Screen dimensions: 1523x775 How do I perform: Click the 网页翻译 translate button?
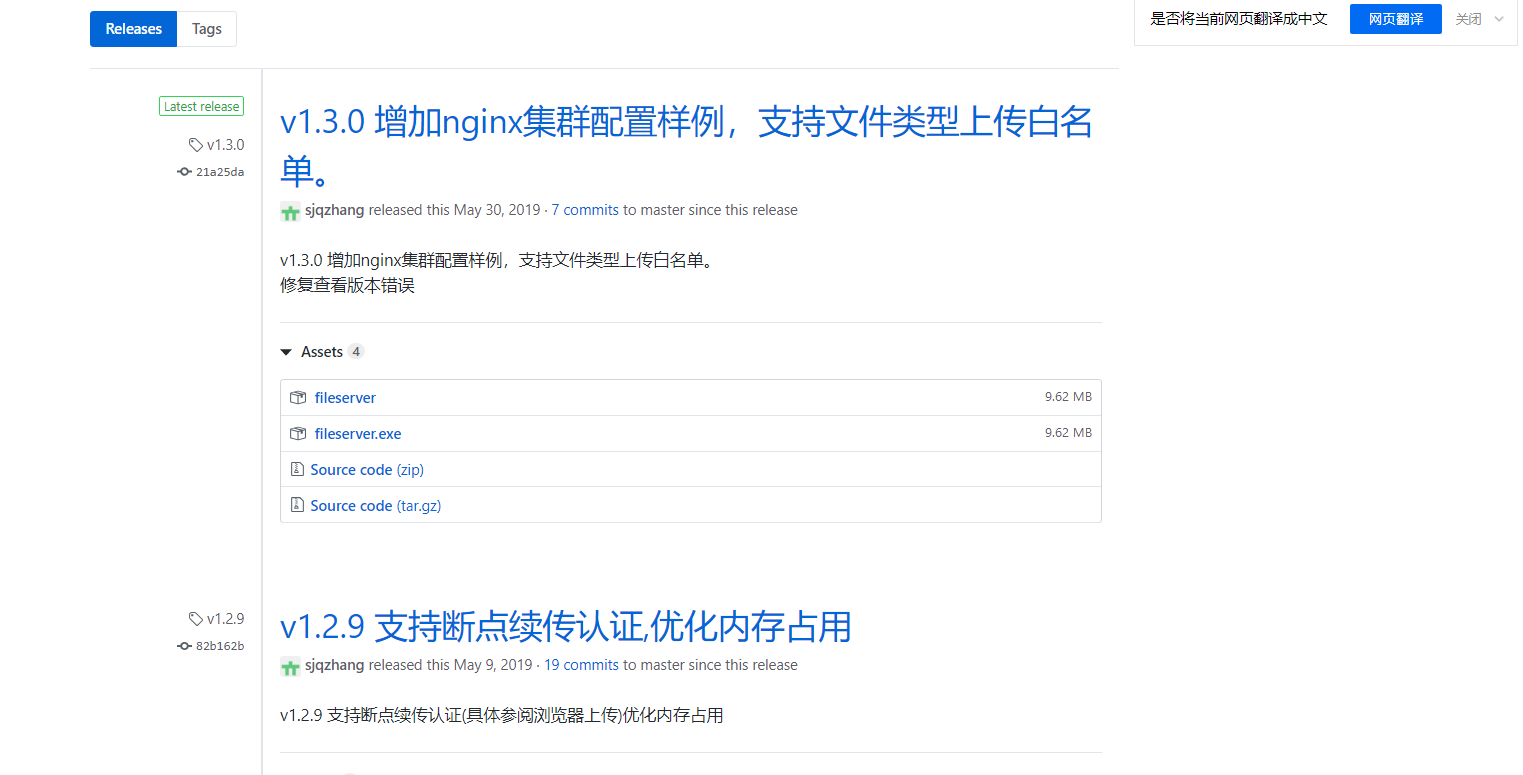pos(1395,18)
